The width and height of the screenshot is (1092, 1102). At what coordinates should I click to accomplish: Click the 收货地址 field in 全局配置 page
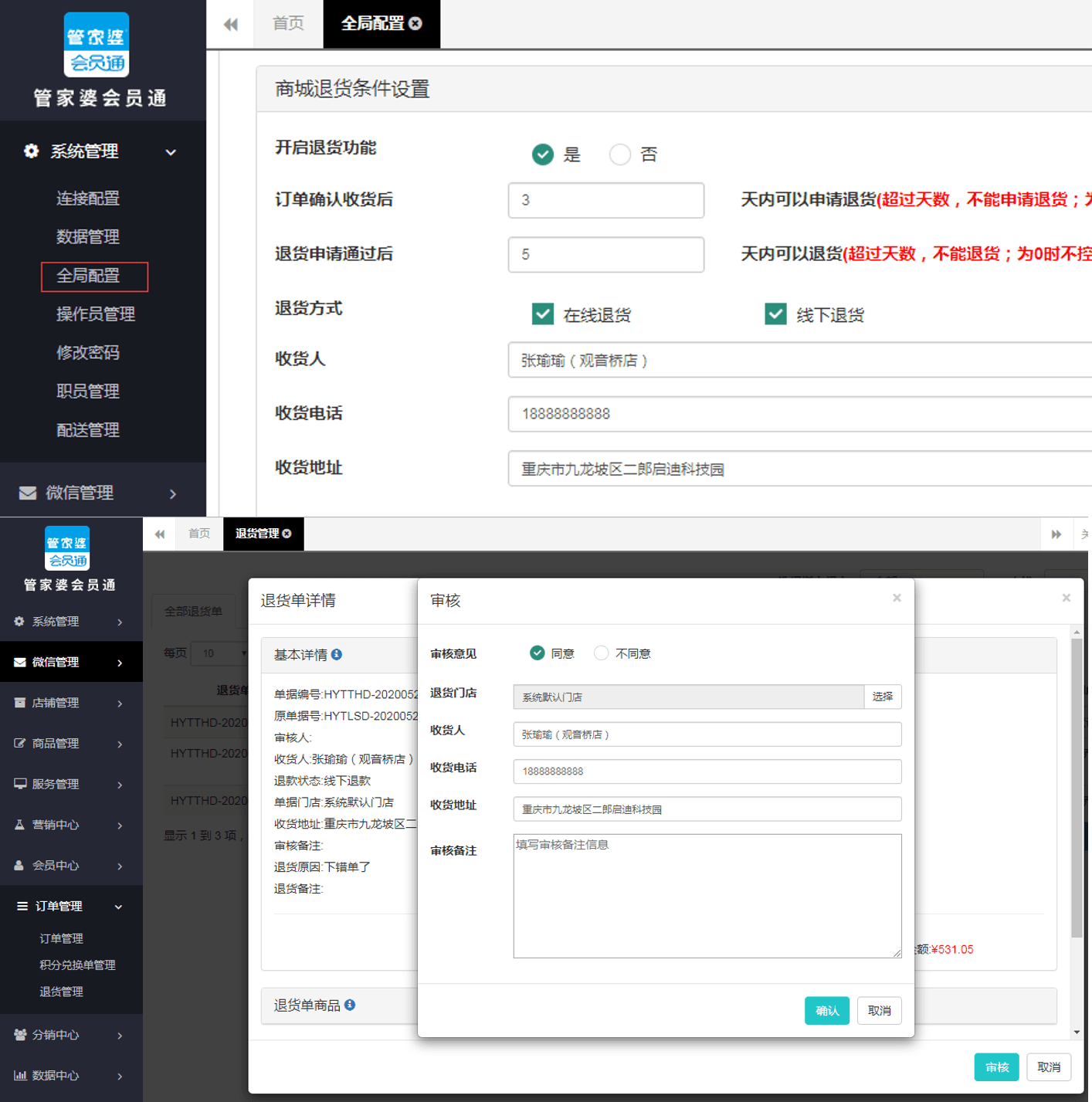pos(800,469)
